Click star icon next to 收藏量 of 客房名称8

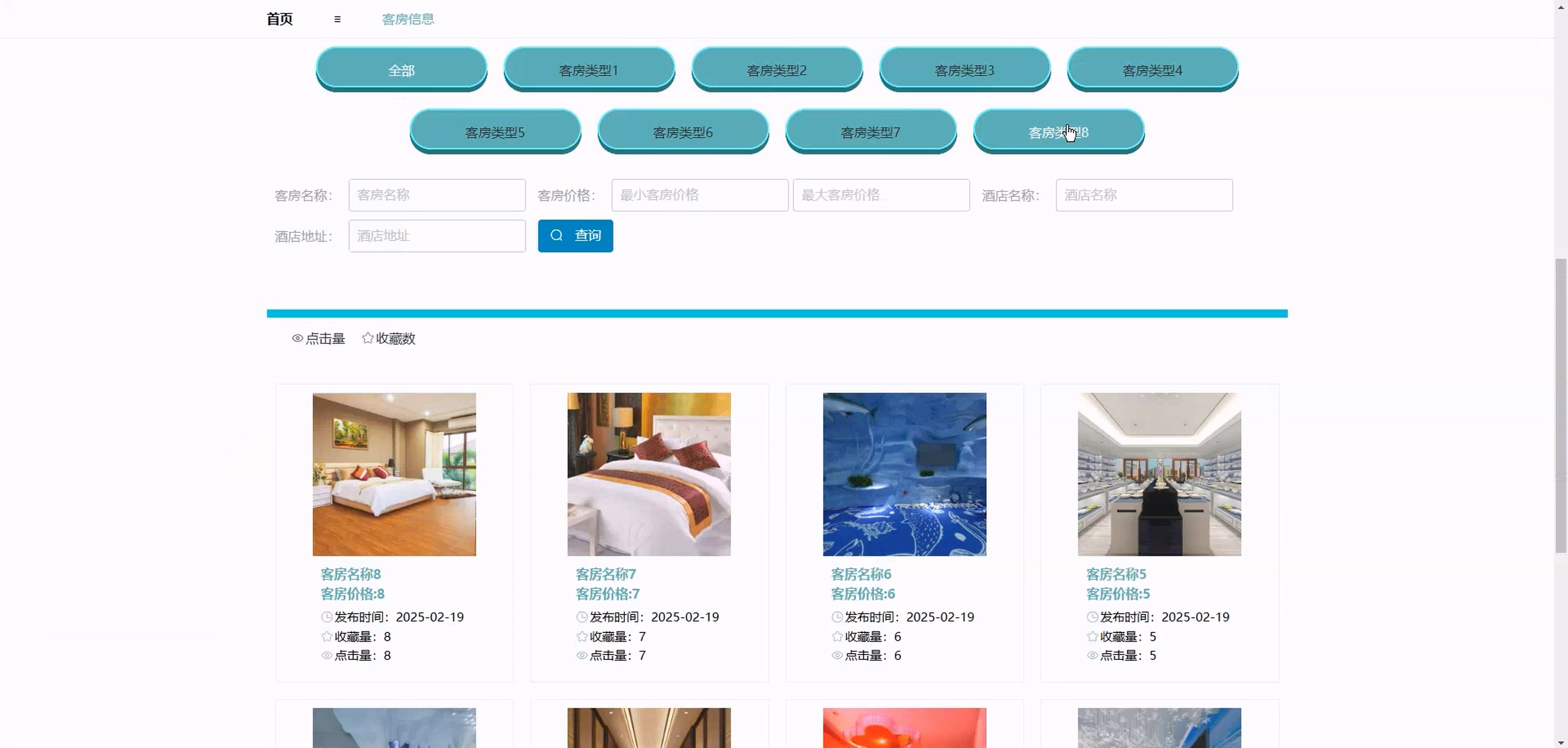(x=327, y=636)
